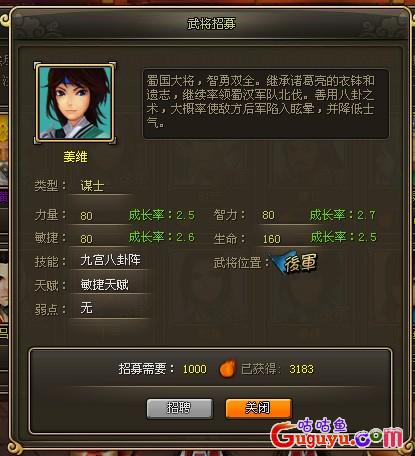
Task: Click the flame currency icon
Action: (x=227, y=369)
